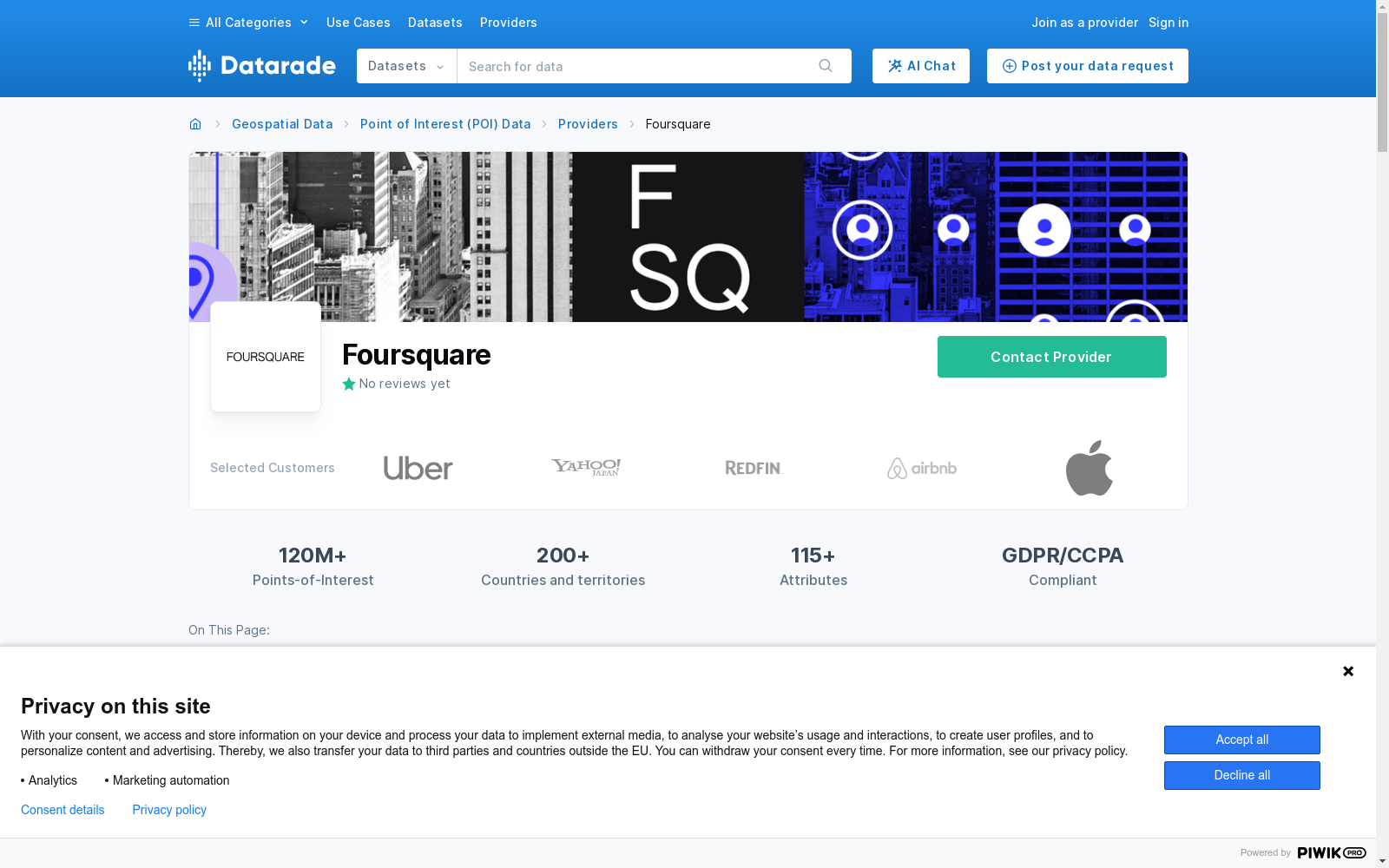Open Privacy policy link
The height and width of the screenshot is (868, 1389).
click(x=169, y=810)
